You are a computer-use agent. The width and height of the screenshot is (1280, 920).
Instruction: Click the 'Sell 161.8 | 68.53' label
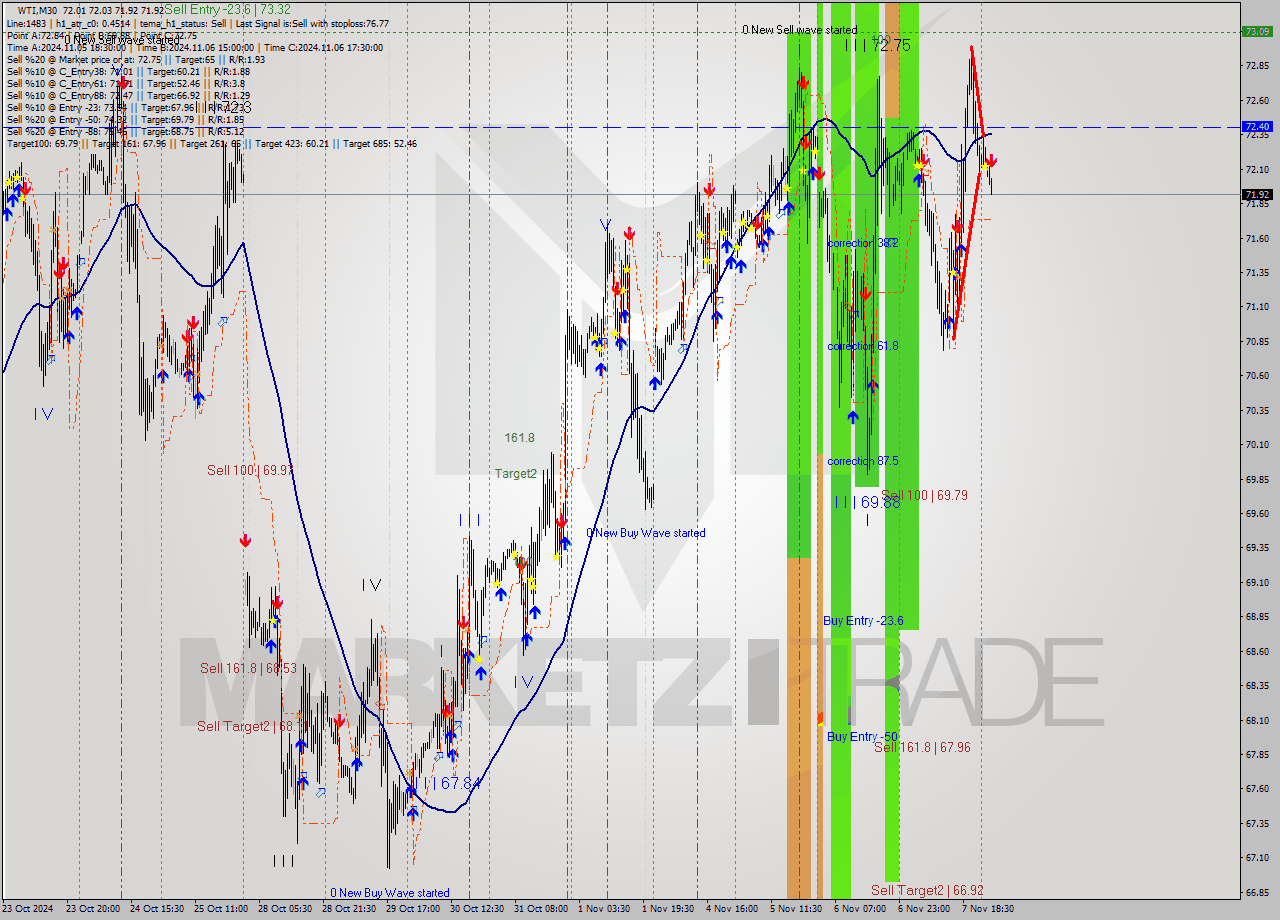(x=248, y=668)
